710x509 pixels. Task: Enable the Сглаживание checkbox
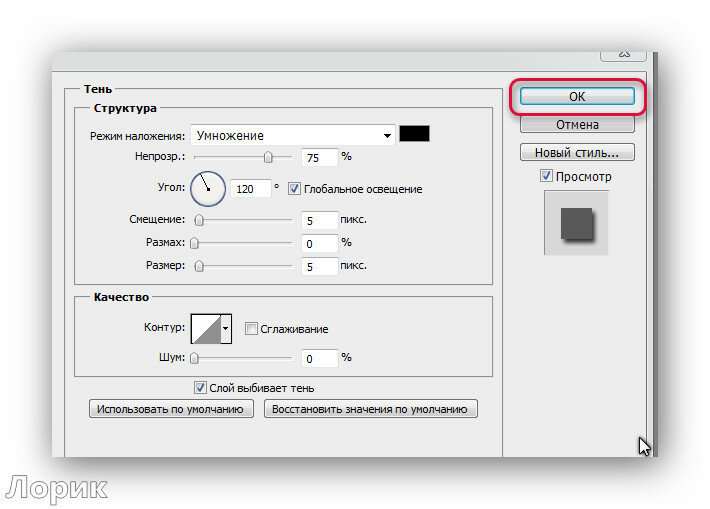click(251, 329)
